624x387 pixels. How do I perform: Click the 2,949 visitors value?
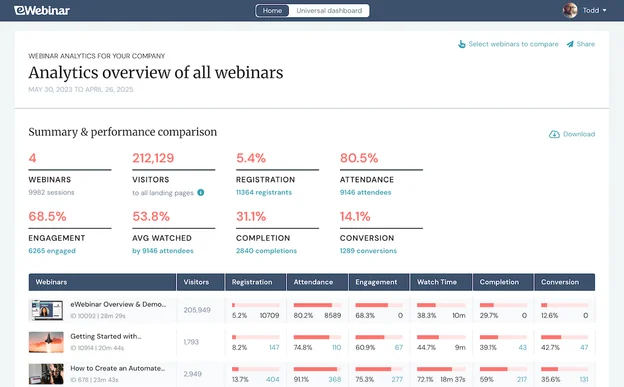coord(193,374)
